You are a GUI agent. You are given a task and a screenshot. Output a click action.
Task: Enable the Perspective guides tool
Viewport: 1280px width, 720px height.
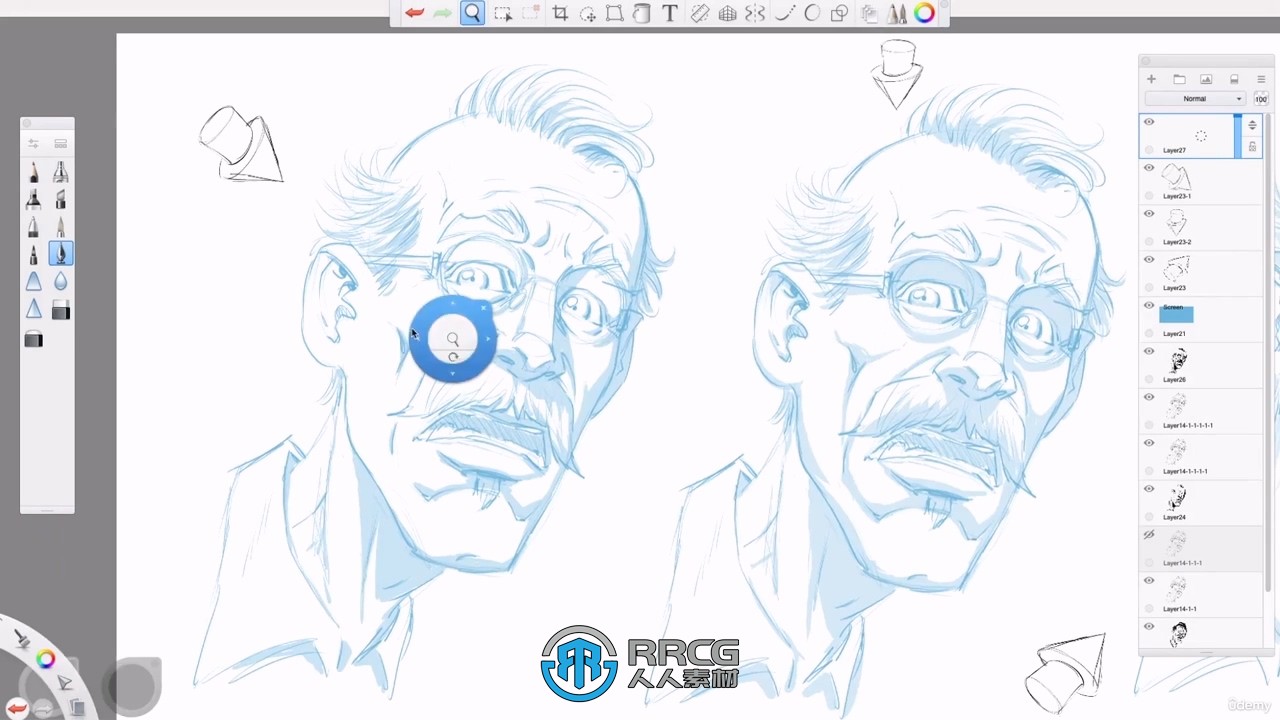[x=728, y=13]
